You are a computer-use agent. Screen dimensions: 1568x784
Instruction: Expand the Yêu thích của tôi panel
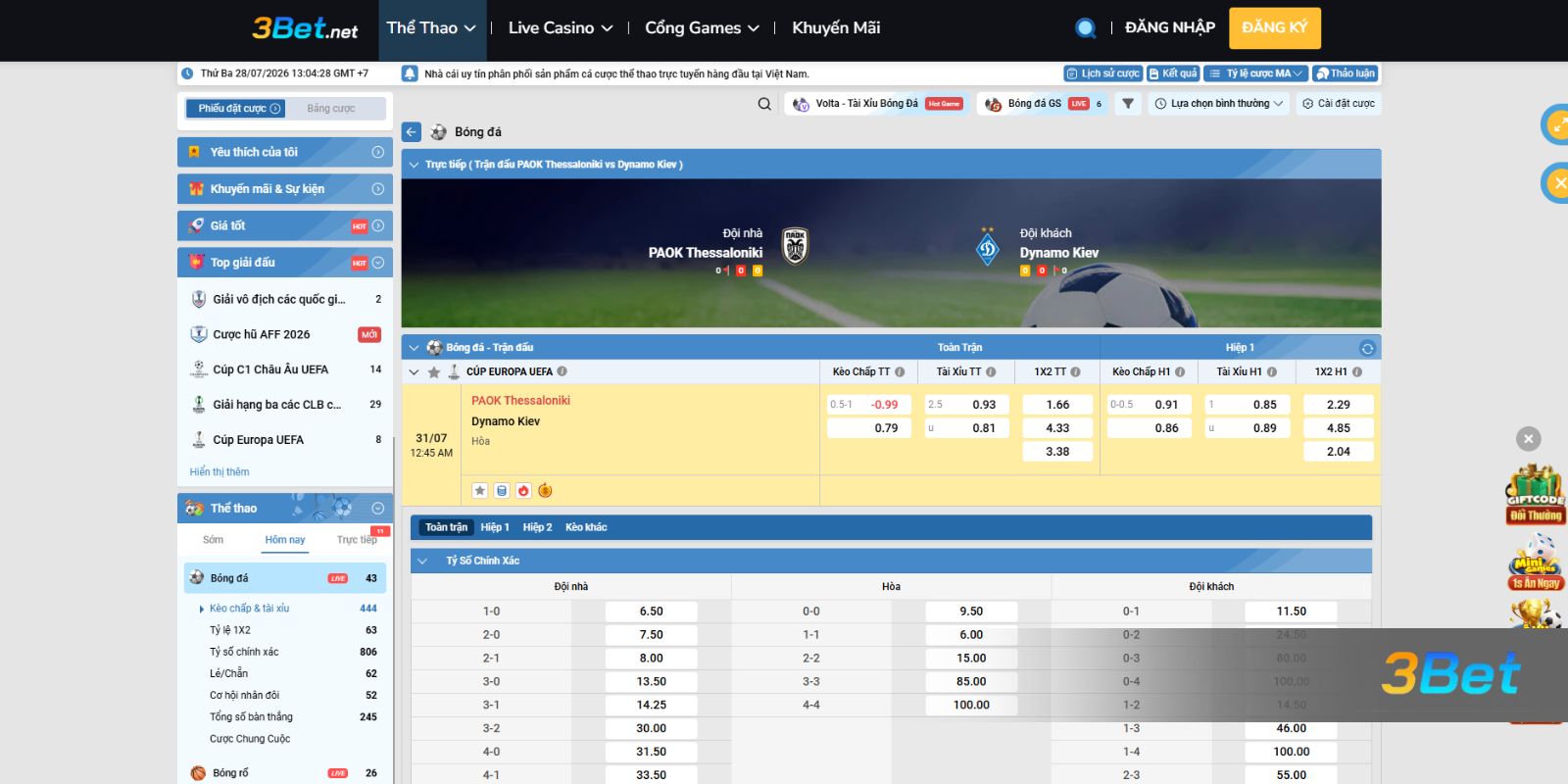point(378,152)
